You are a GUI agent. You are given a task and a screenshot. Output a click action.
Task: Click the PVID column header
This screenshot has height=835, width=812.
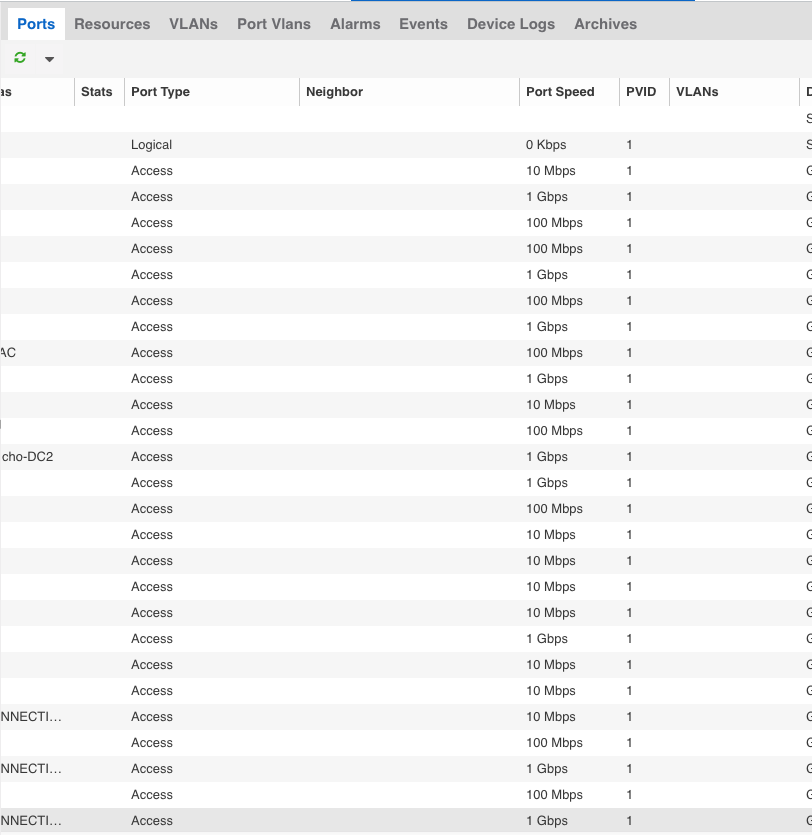641,92
